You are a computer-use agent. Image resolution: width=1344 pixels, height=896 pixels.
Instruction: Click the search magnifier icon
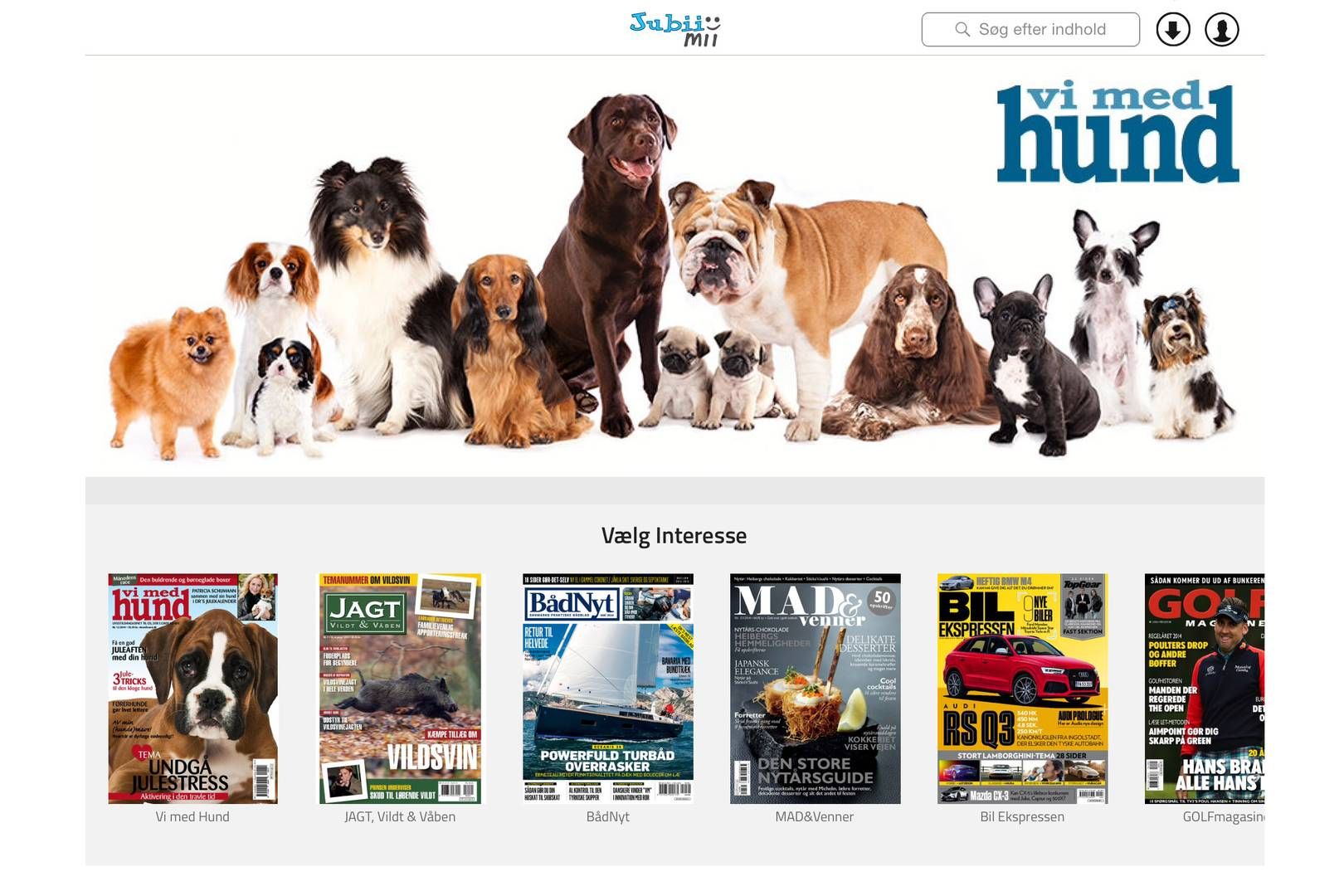(962, 30)
